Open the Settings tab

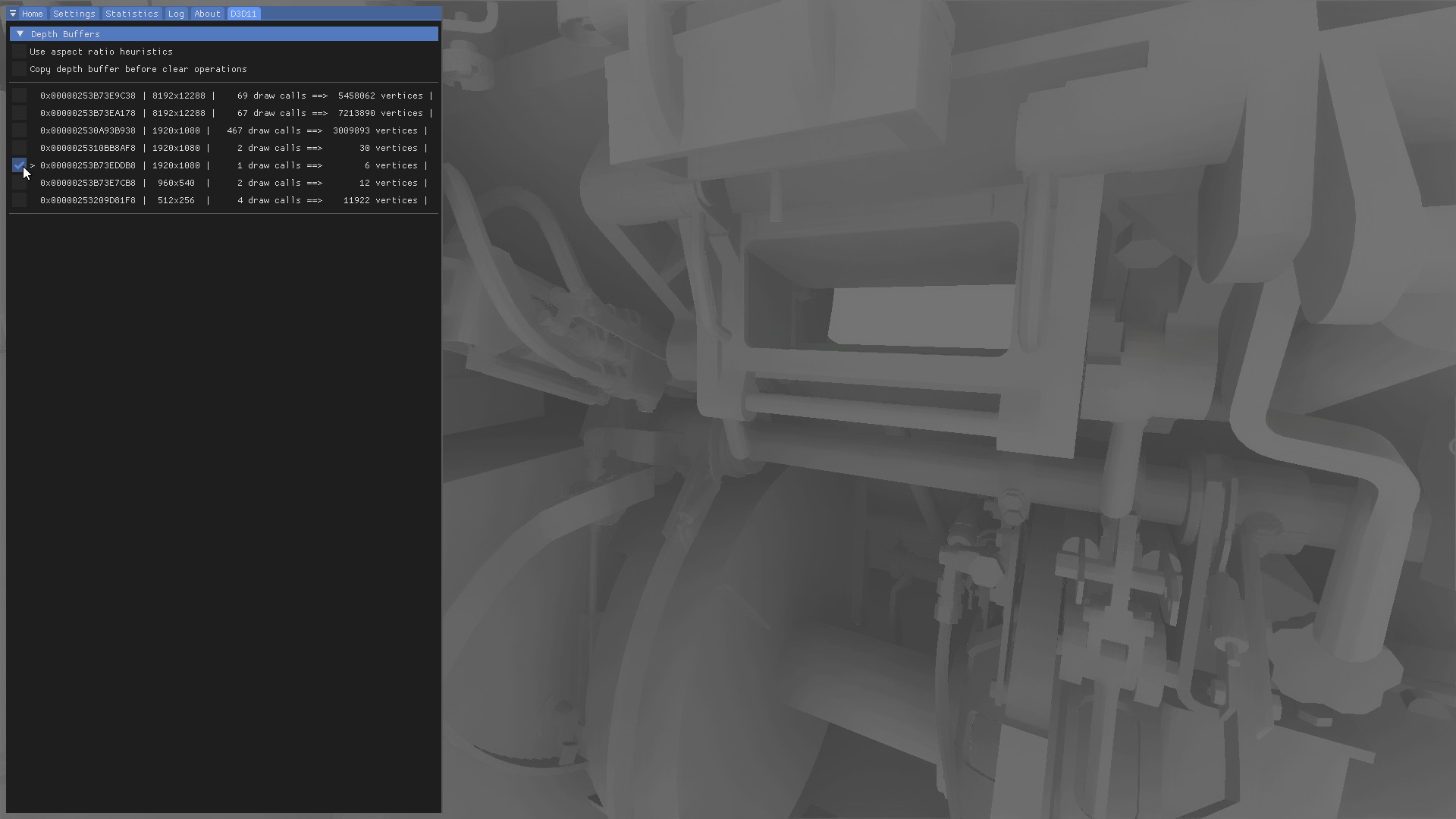point(74,14)
